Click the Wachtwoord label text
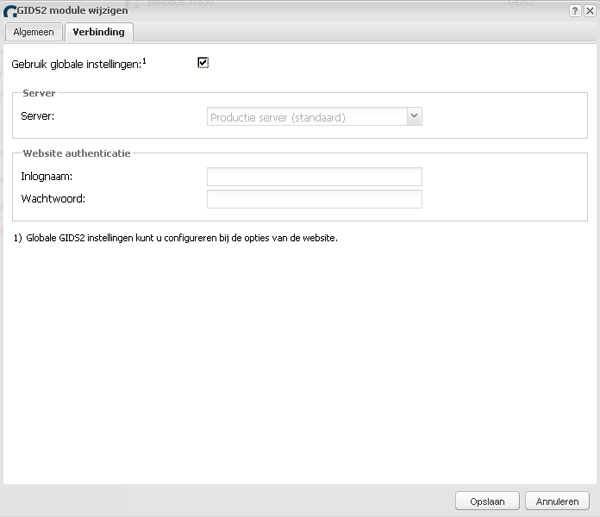Image resolution: width=600 pixels, height=517 pixels. pyautogui.click(x=53, y=199)
